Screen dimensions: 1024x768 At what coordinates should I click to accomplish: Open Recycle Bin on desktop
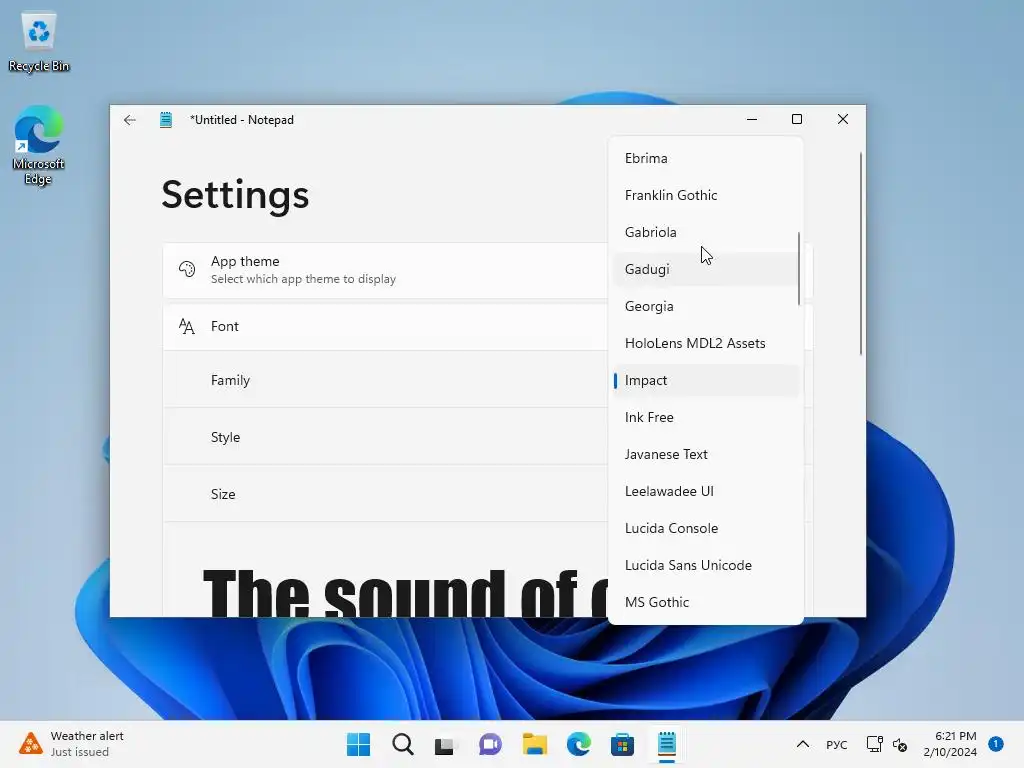click(x=39, y=43)
